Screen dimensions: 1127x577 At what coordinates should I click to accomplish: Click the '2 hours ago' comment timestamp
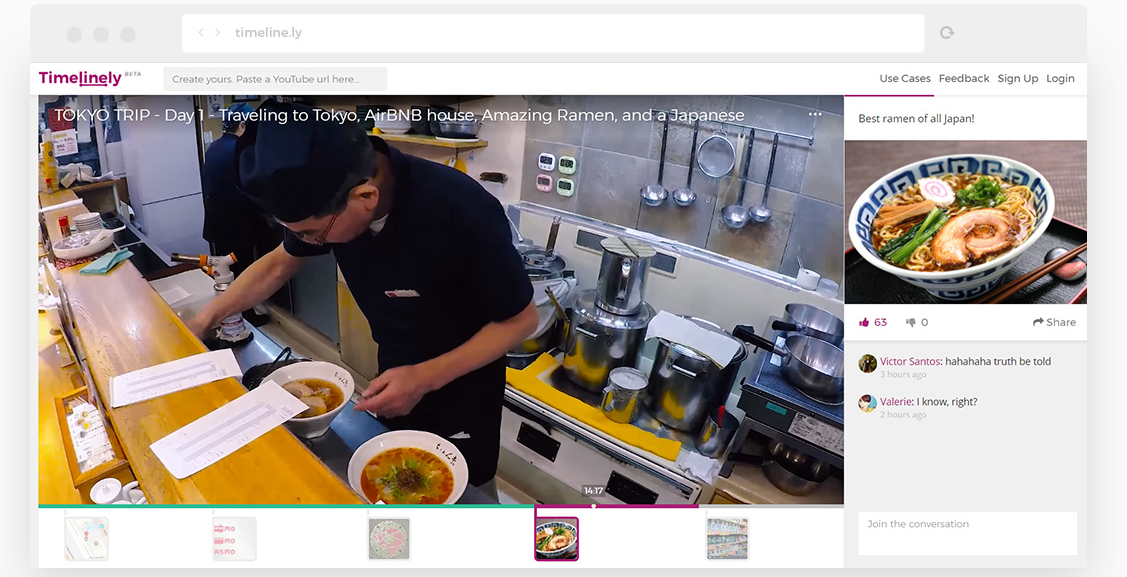coord(903,415)
